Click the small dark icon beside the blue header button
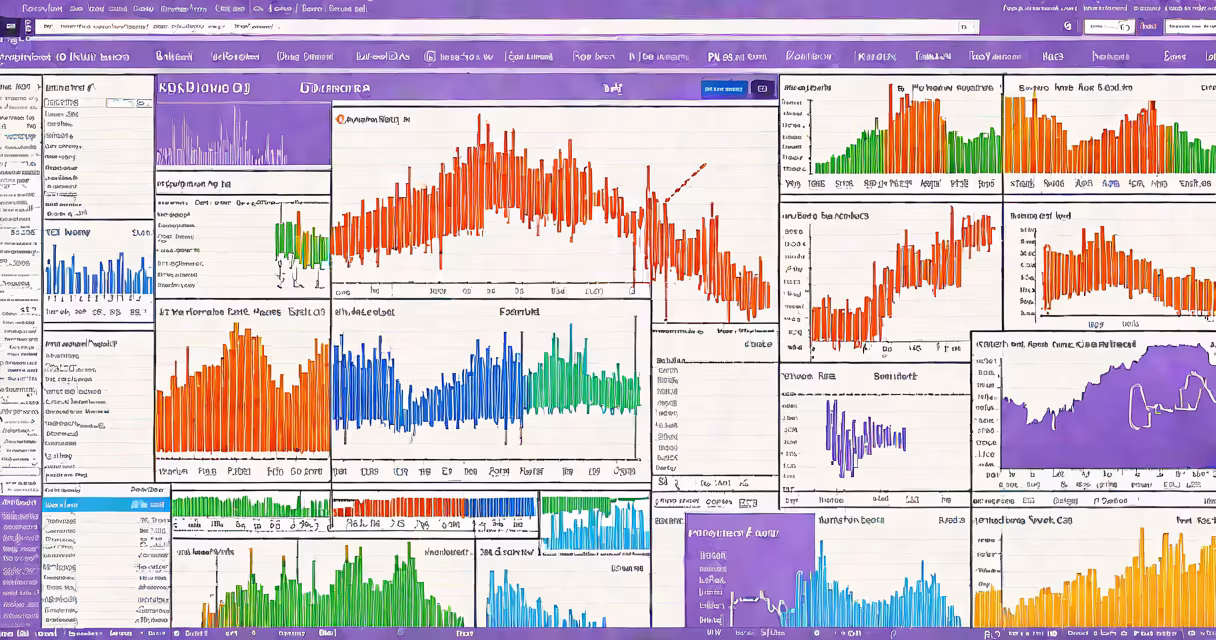 762,89
